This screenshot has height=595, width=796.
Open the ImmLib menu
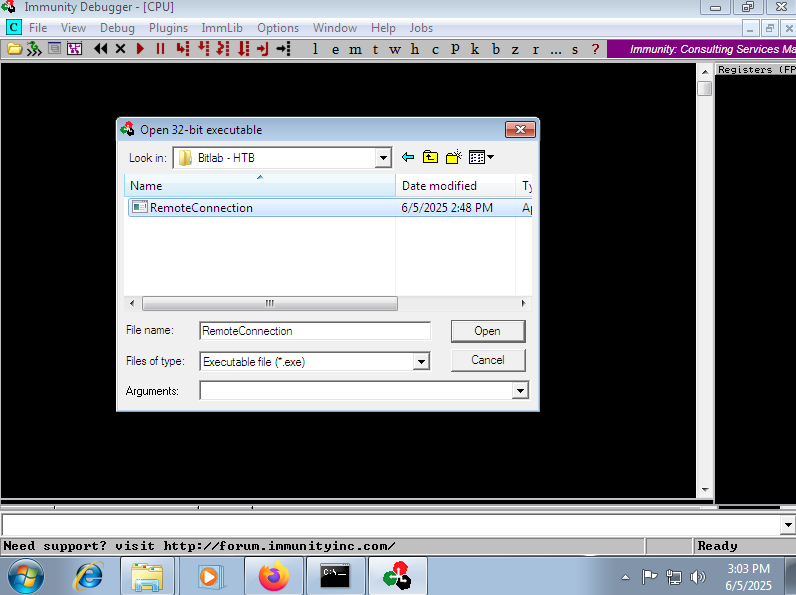(x=222, y=28)
